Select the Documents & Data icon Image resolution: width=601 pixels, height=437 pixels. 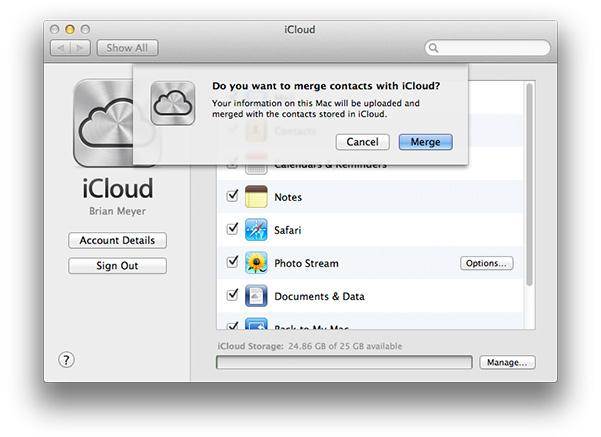256,296
